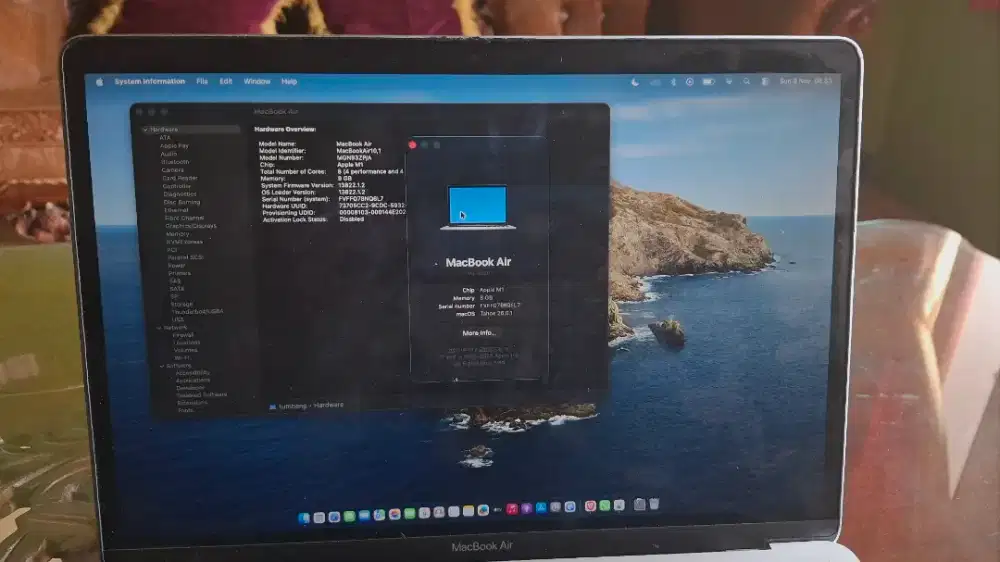Click the Model Identifier value MacBookAir10,1
The height and width of the screenshot is (562, 1000).
[x=358, y=151]
